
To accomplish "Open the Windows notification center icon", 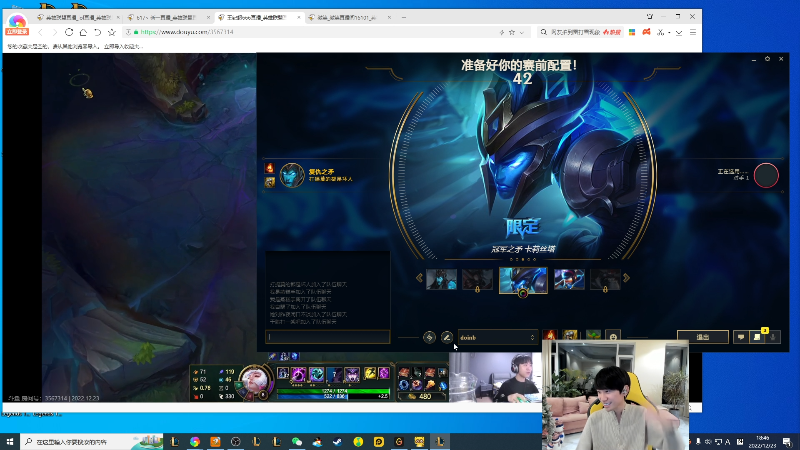I will (x=786, y=442).
